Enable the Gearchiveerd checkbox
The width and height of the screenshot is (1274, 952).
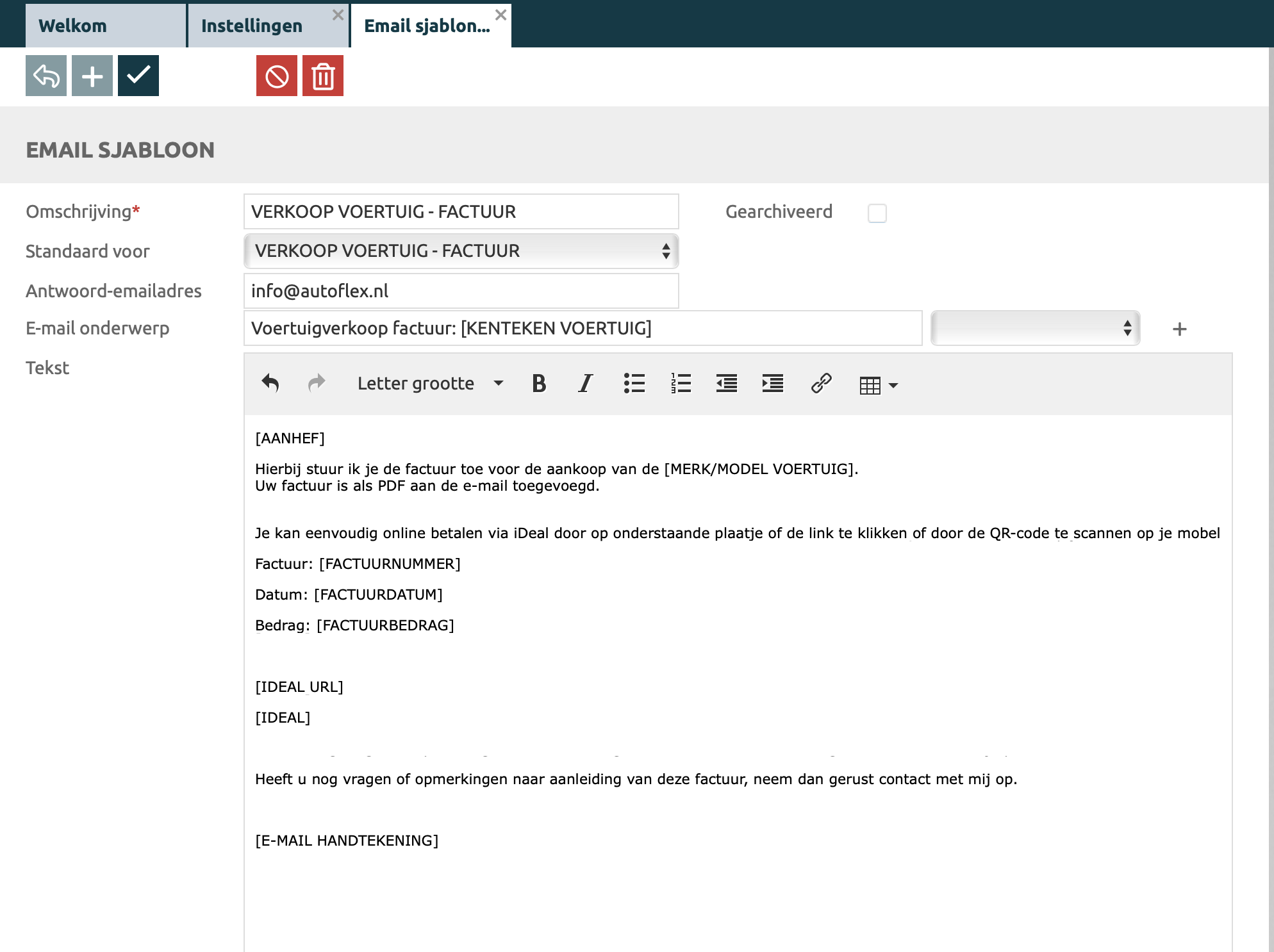click(877, 213)
